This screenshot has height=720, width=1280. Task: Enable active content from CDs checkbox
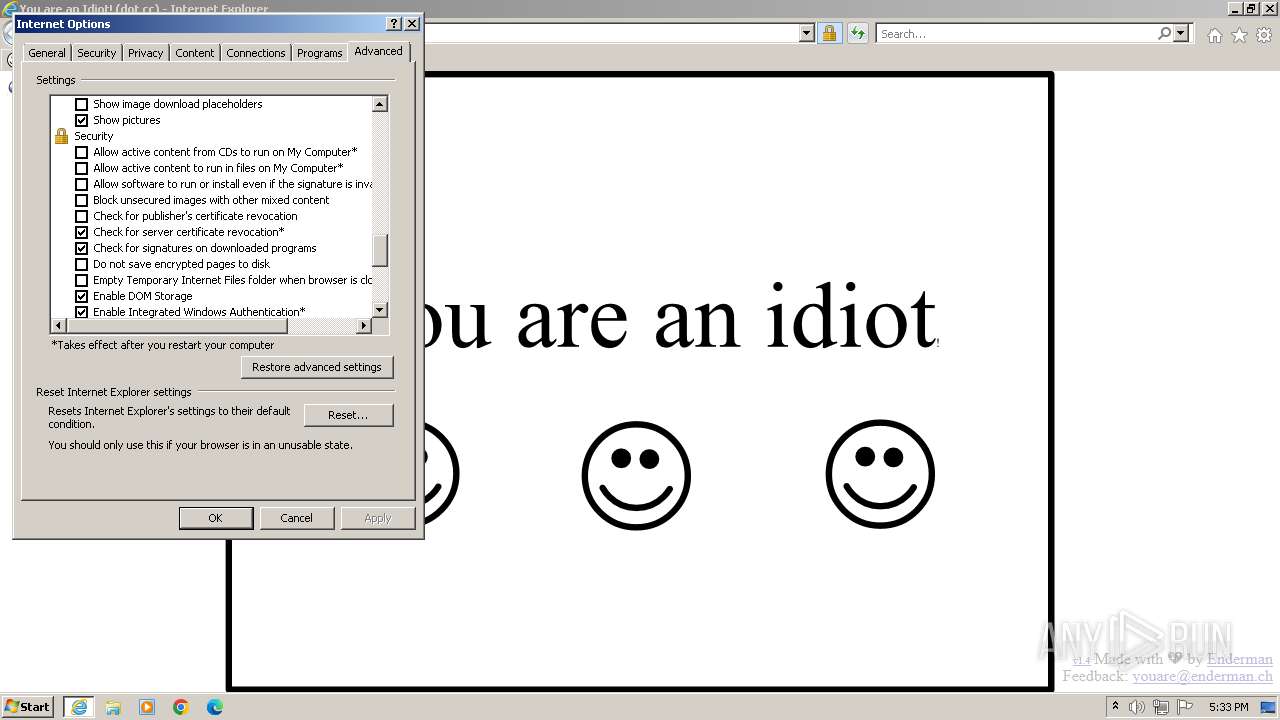[x=82, y=152]
